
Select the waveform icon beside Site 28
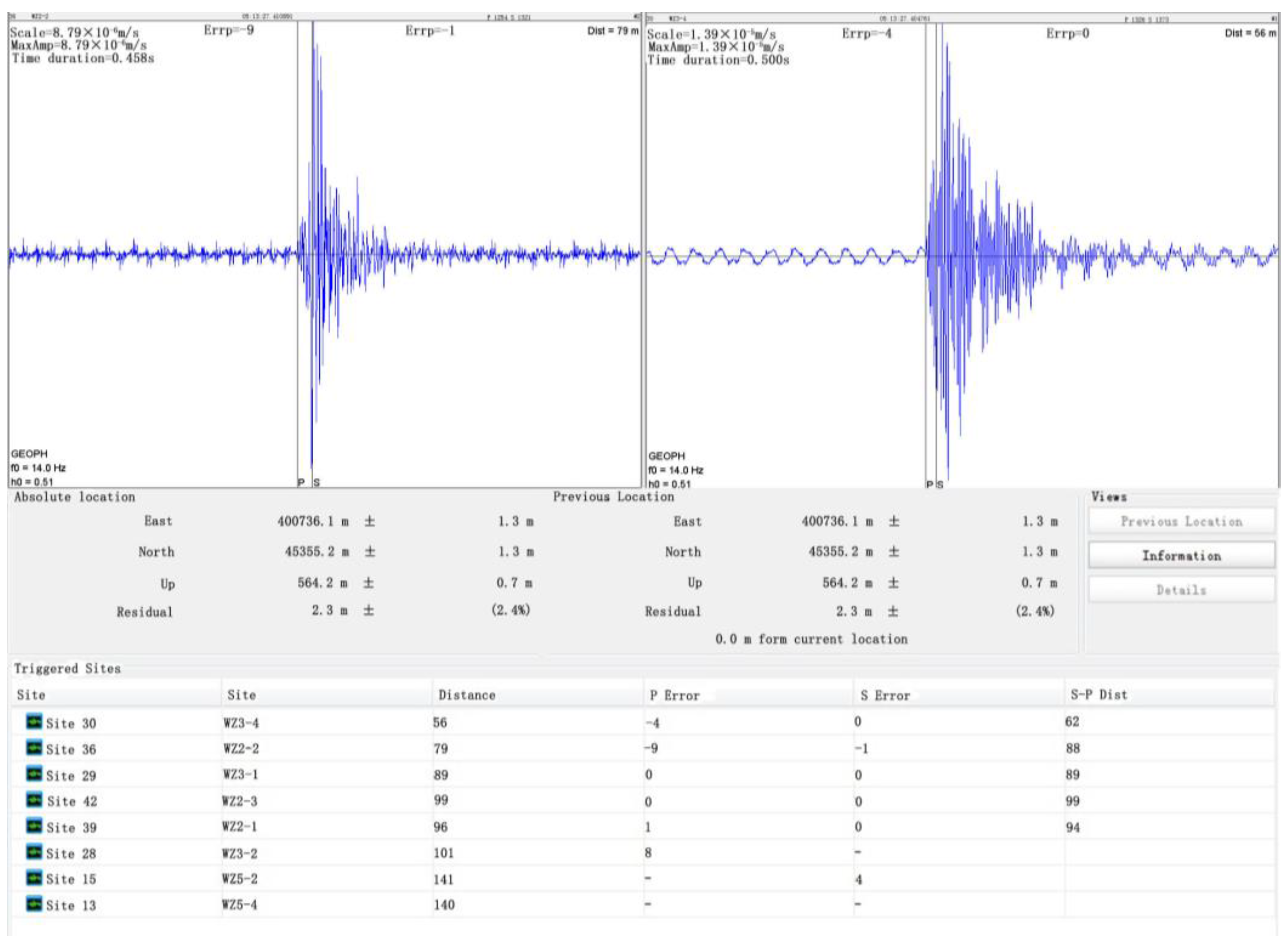point(35,854)
